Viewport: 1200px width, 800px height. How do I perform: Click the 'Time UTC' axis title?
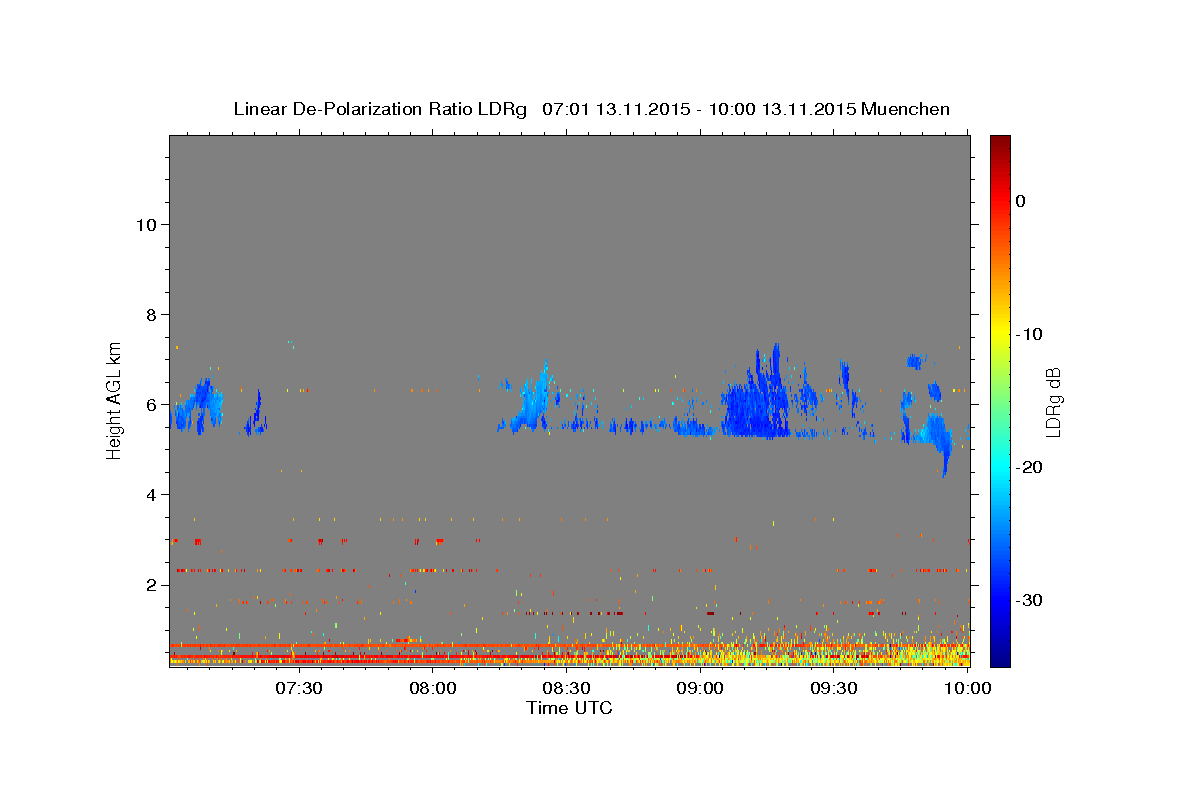click(x=569, y=708)
